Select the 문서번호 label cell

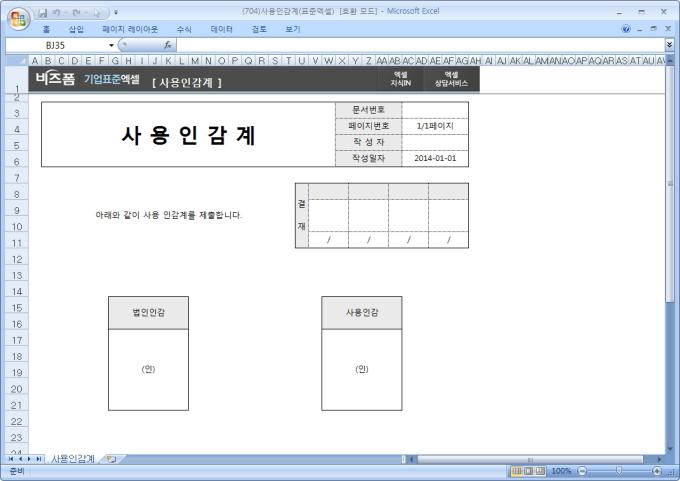369,110
